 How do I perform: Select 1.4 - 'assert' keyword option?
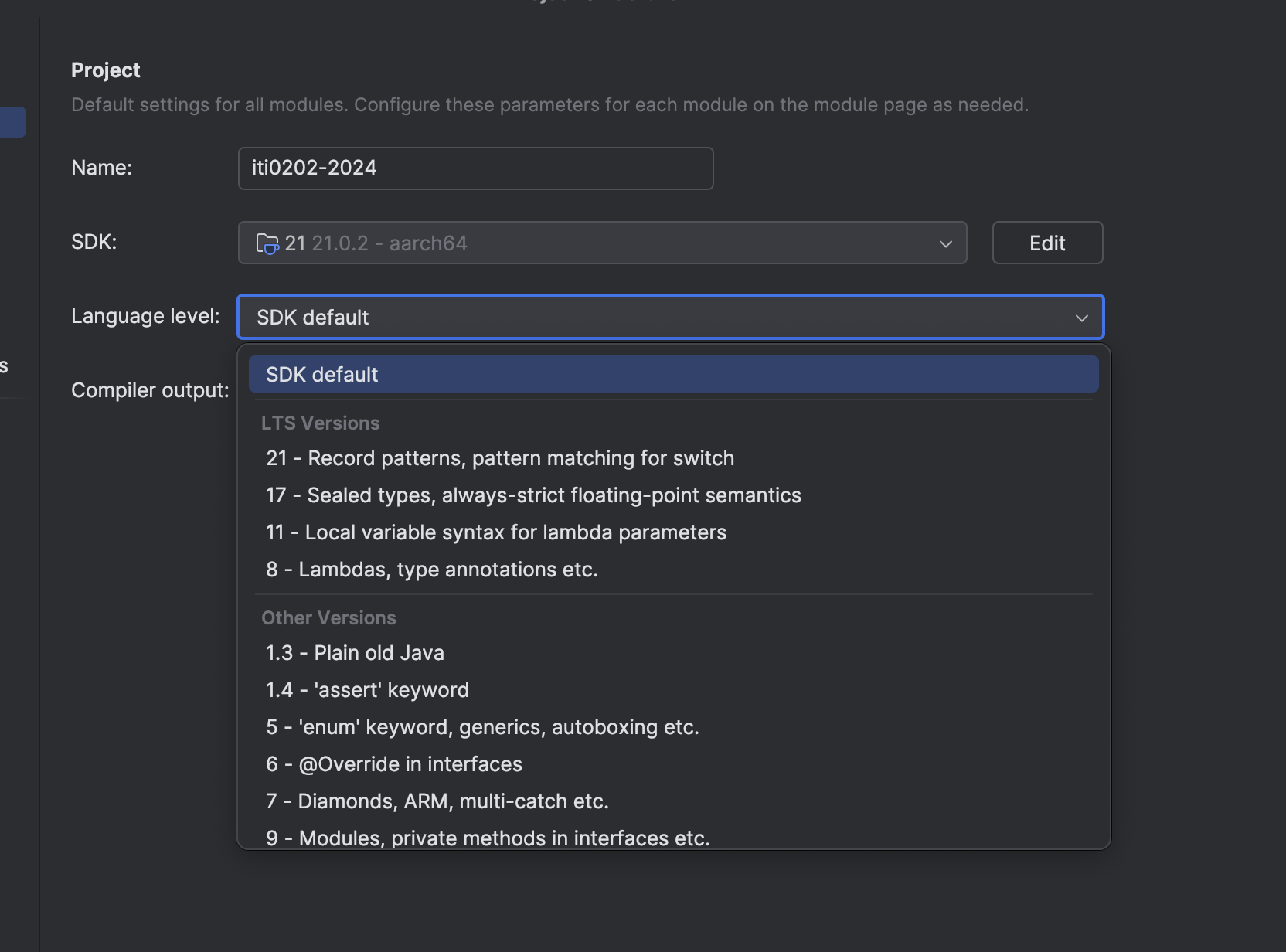673,690
